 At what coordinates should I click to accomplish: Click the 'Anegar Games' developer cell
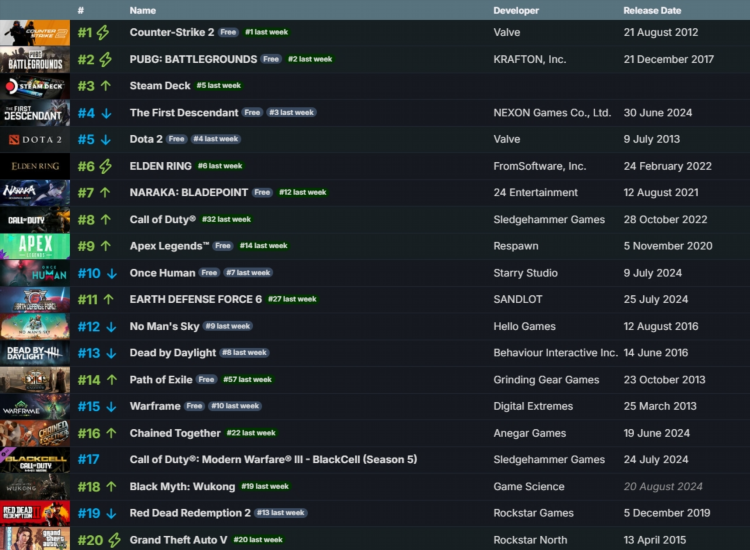(529, 433)
